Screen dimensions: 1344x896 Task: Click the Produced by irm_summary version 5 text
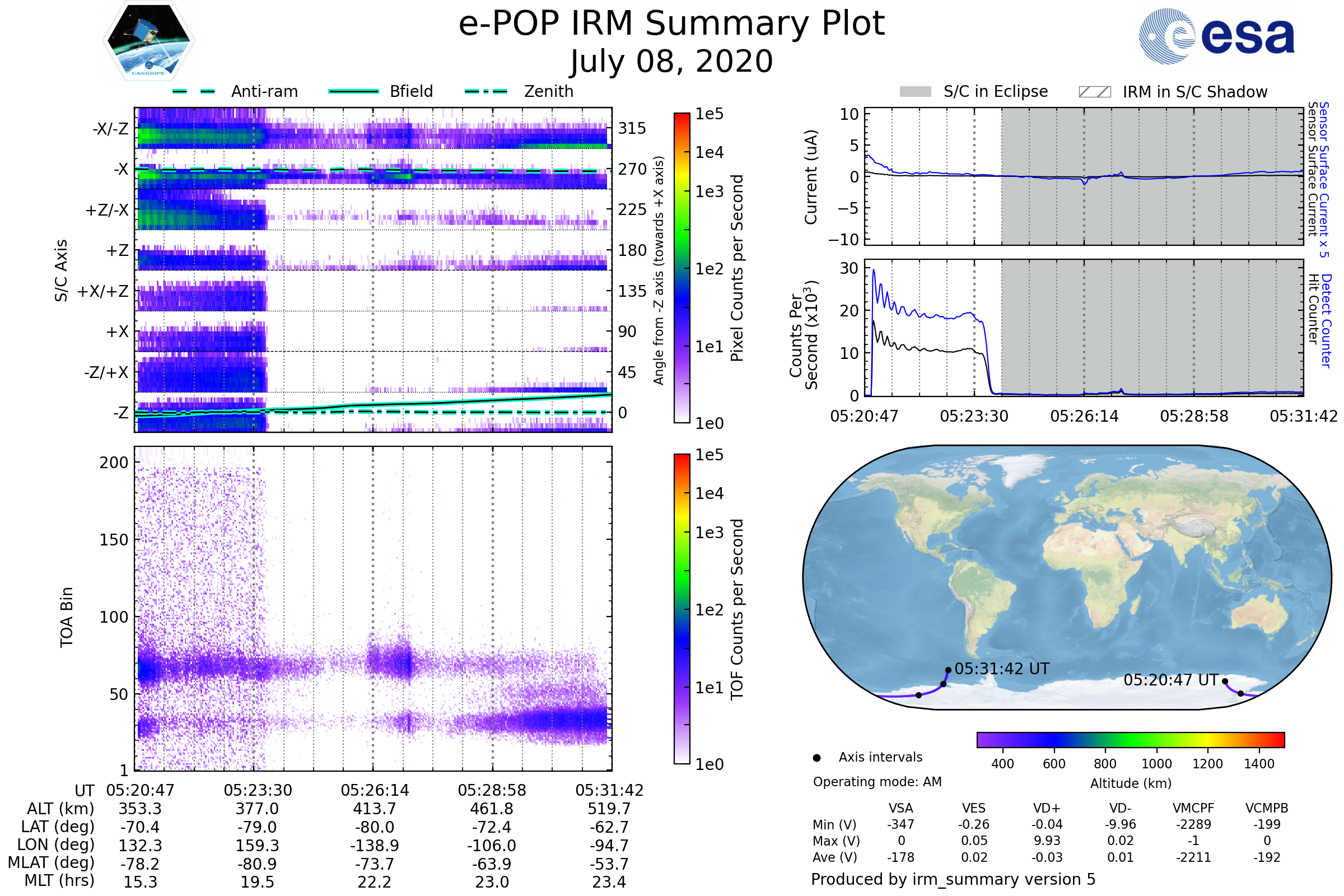pyautogui.click(x=953, y=879)
